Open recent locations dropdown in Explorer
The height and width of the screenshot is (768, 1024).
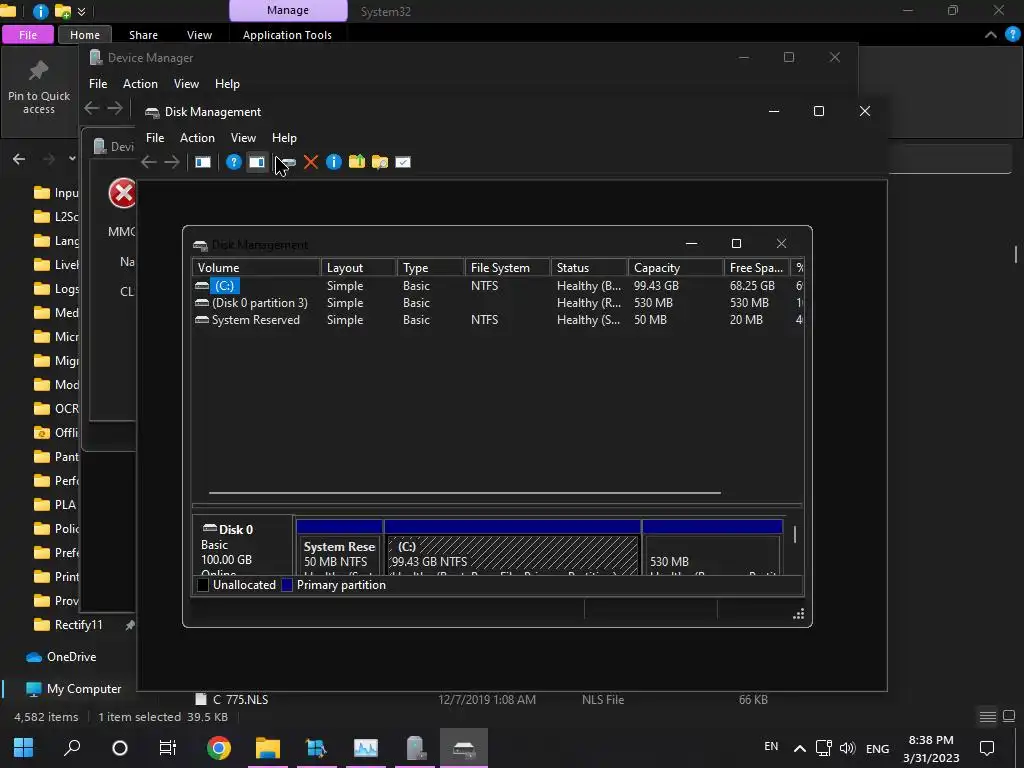click(72, 159)
